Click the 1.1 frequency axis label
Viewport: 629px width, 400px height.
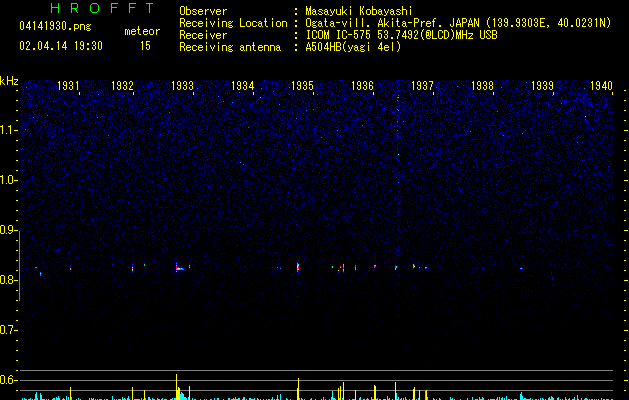pos(8,130)
